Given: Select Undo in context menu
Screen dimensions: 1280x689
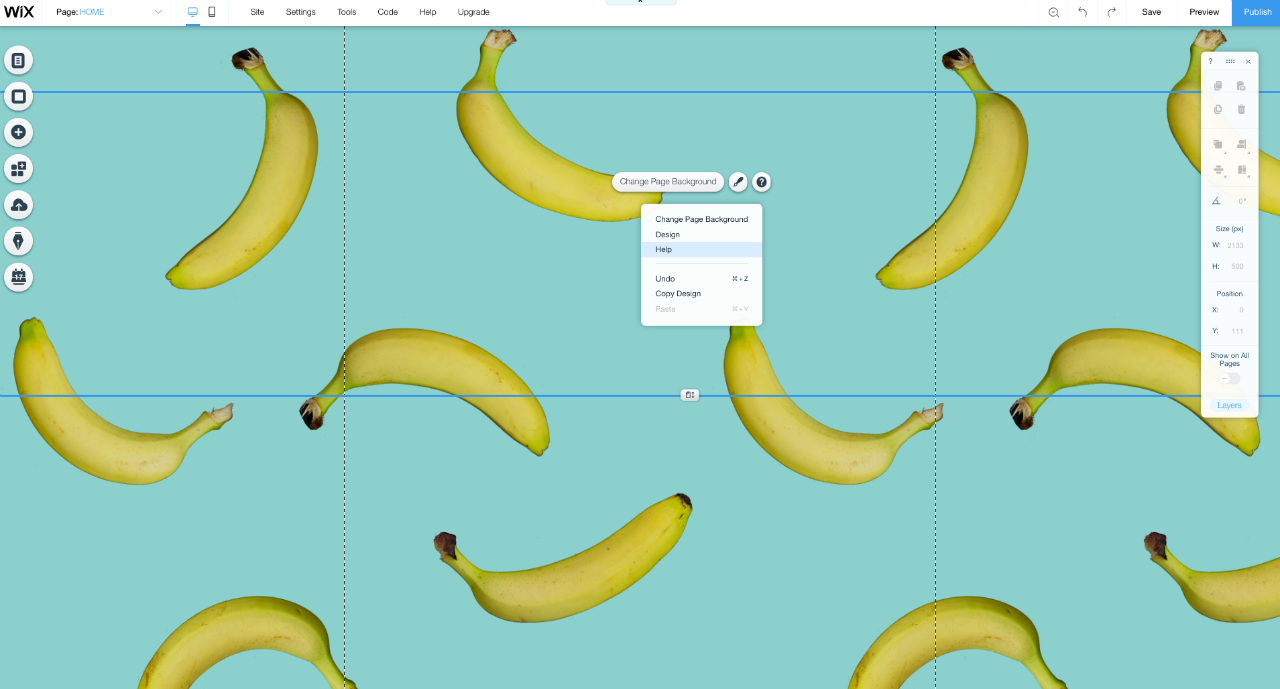Looking at the screenshot, I should tap(701, 279).
